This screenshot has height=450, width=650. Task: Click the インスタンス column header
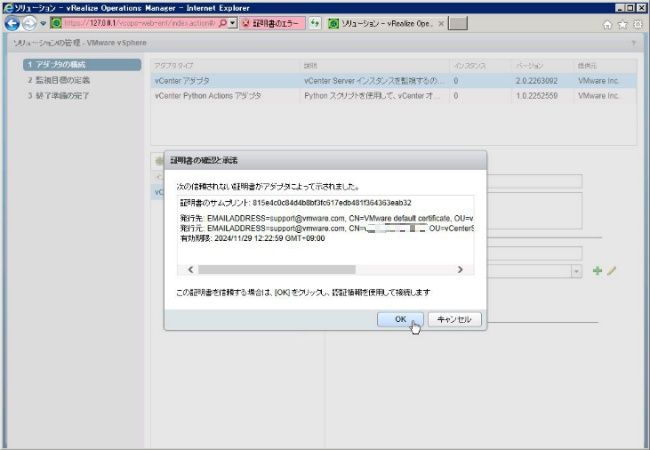[481, 66]
